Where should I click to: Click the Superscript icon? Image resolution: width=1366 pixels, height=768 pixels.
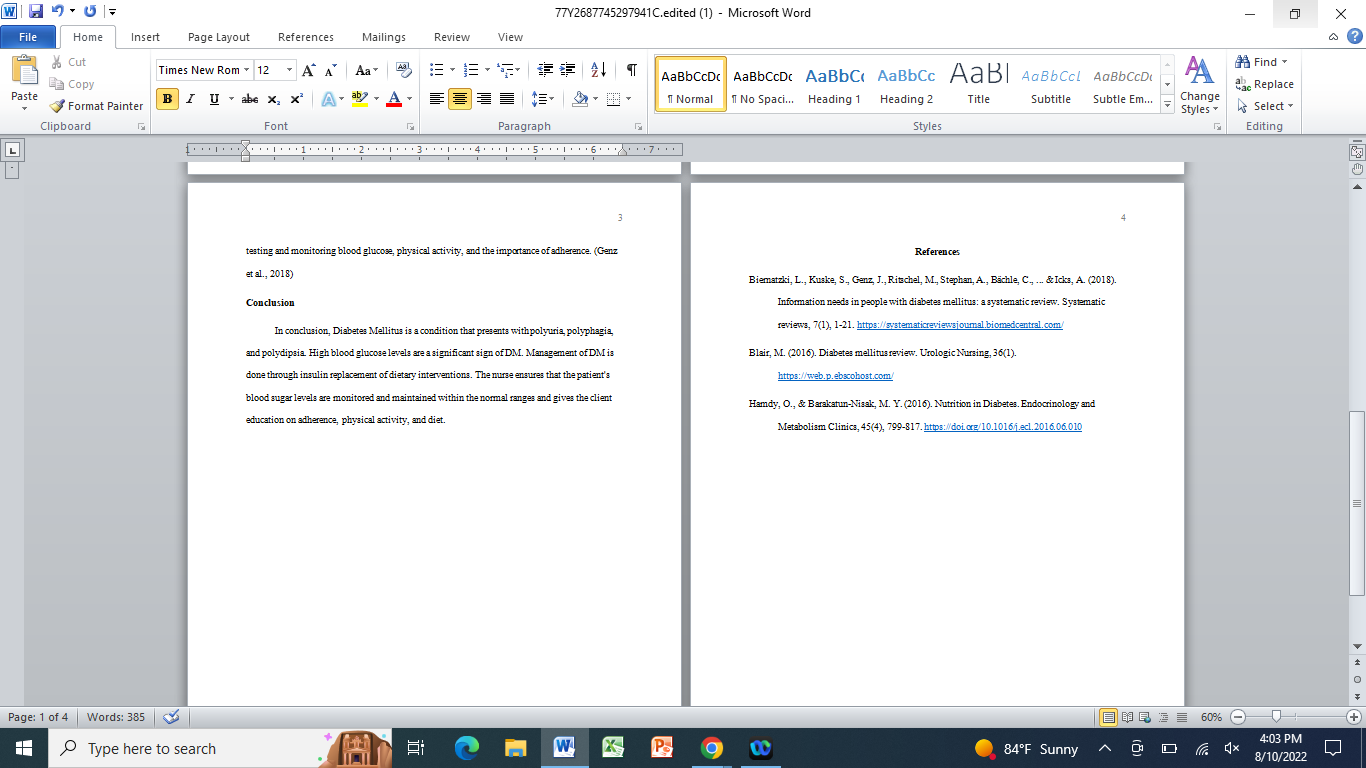[297, 99]
